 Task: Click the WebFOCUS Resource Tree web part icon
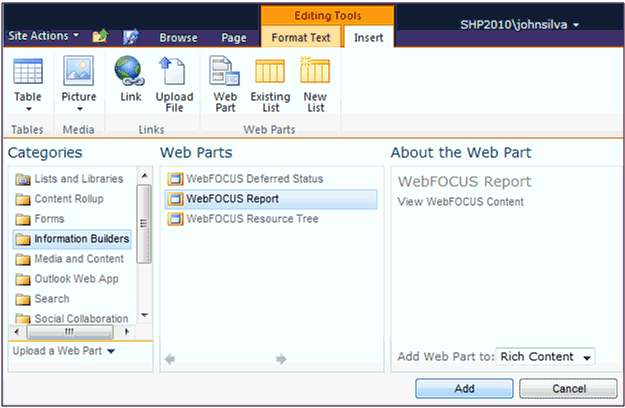click(x=175, y=219)
